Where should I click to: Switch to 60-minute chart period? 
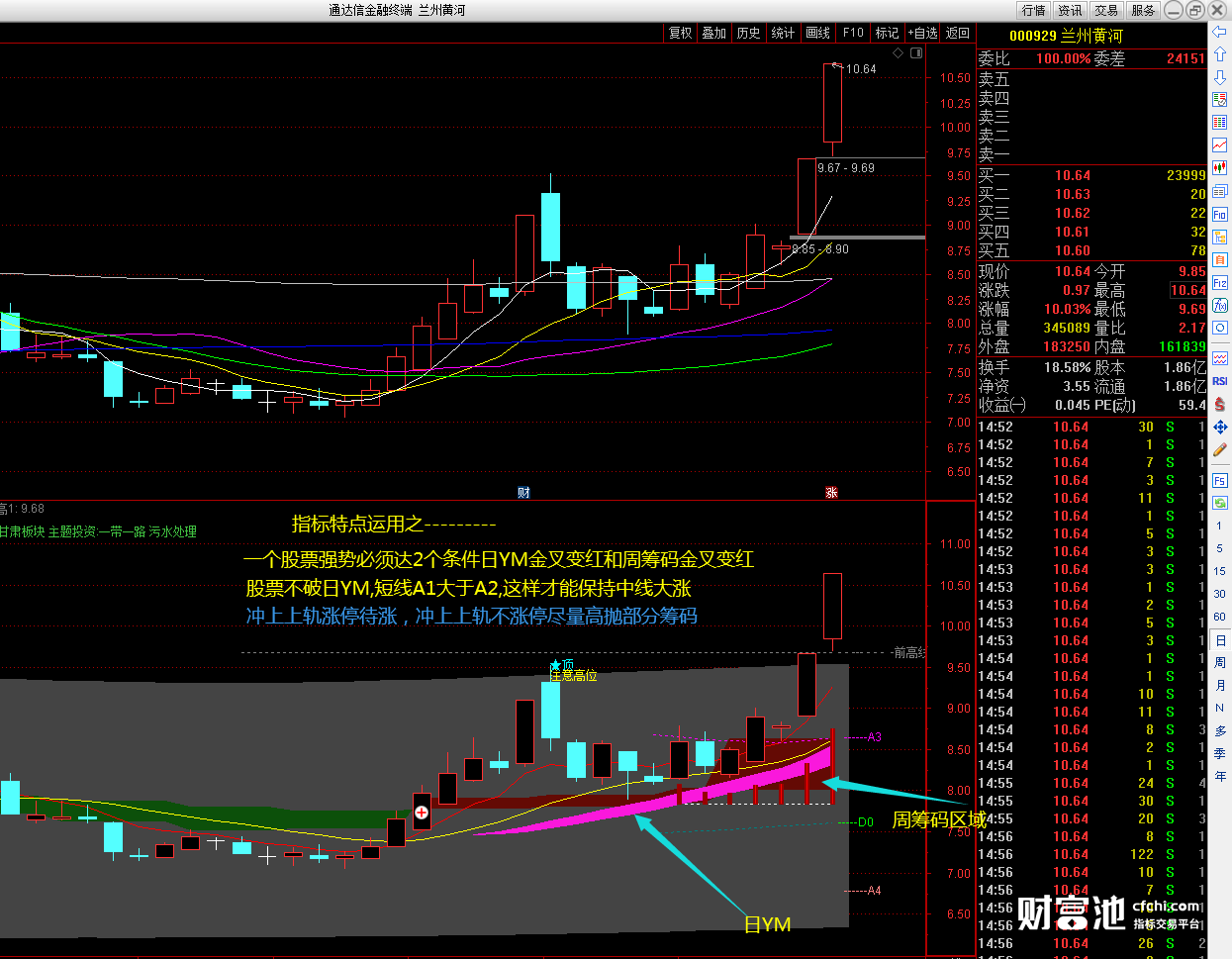1220,617
